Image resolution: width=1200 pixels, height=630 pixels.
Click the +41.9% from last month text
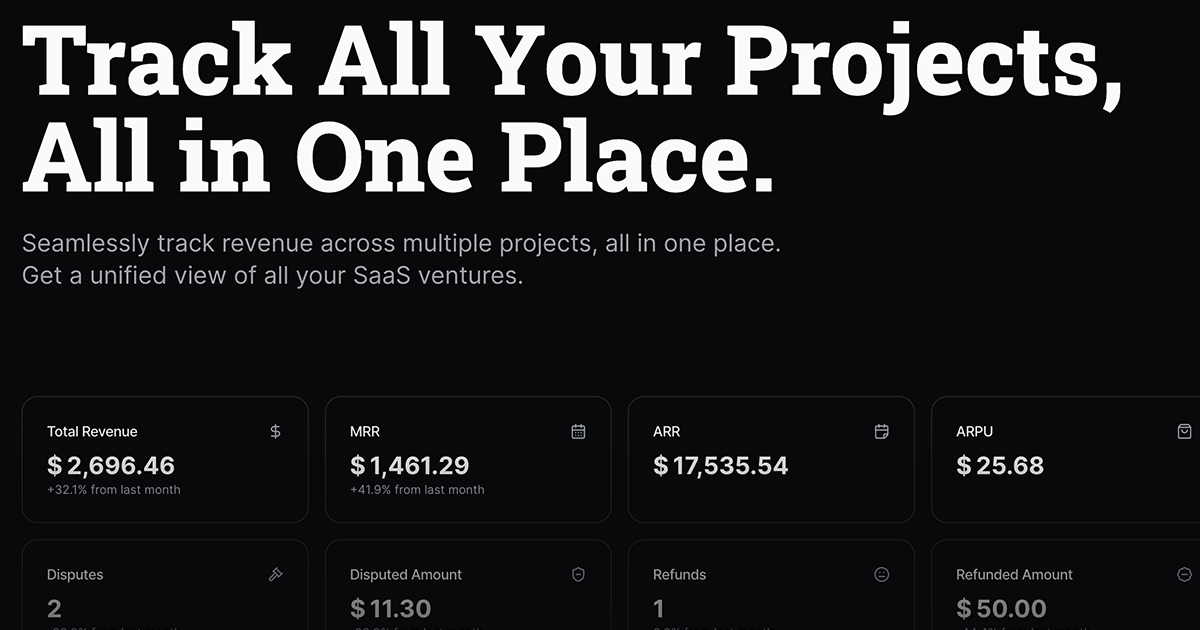pos(417,490)
